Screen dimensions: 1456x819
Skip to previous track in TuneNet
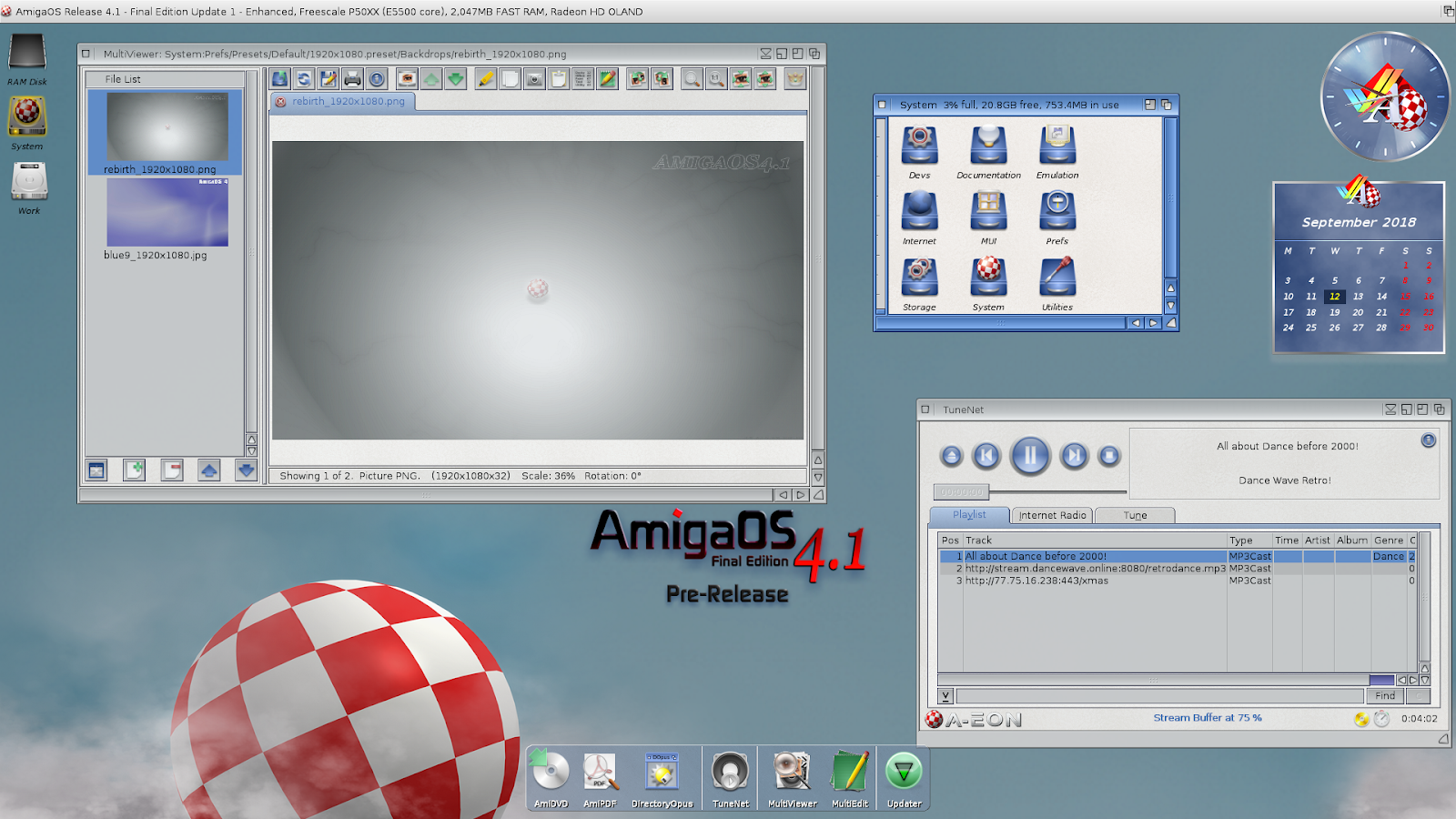coord(986,456)
